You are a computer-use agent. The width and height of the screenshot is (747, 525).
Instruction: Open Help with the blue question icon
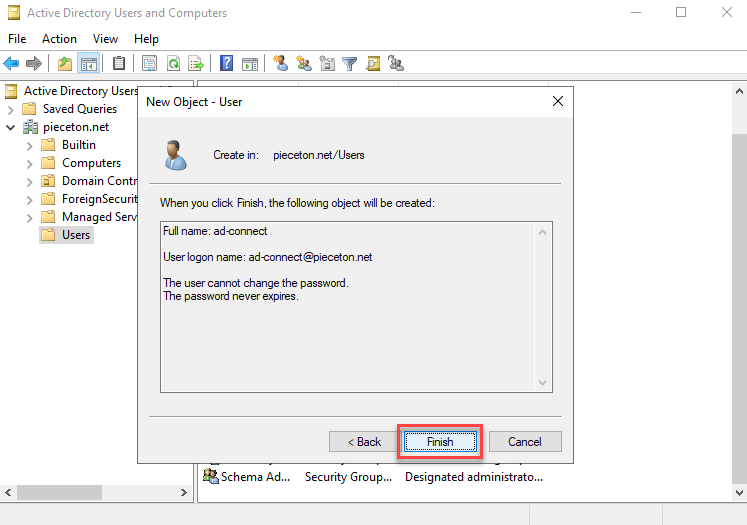coord(226,63)
